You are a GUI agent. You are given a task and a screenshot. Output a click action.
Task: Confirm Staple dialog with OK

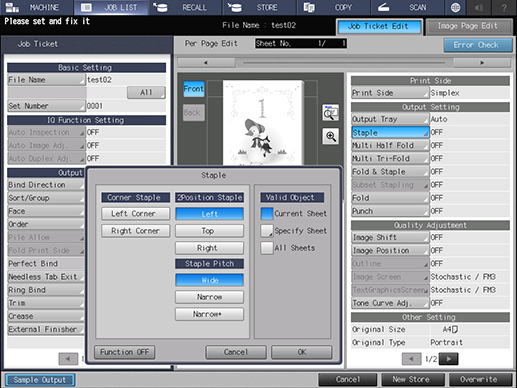click(302, 352)
